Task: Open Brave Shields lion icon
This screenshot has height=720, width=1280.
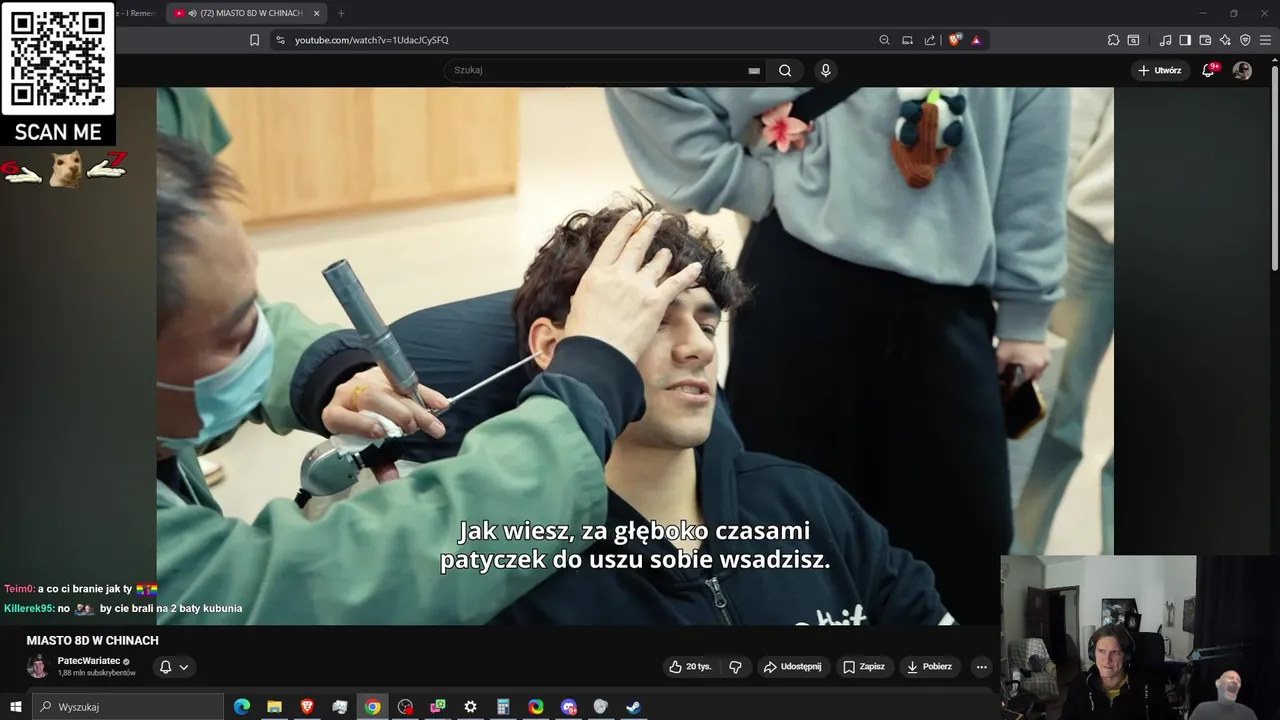Action: (955, 40)
